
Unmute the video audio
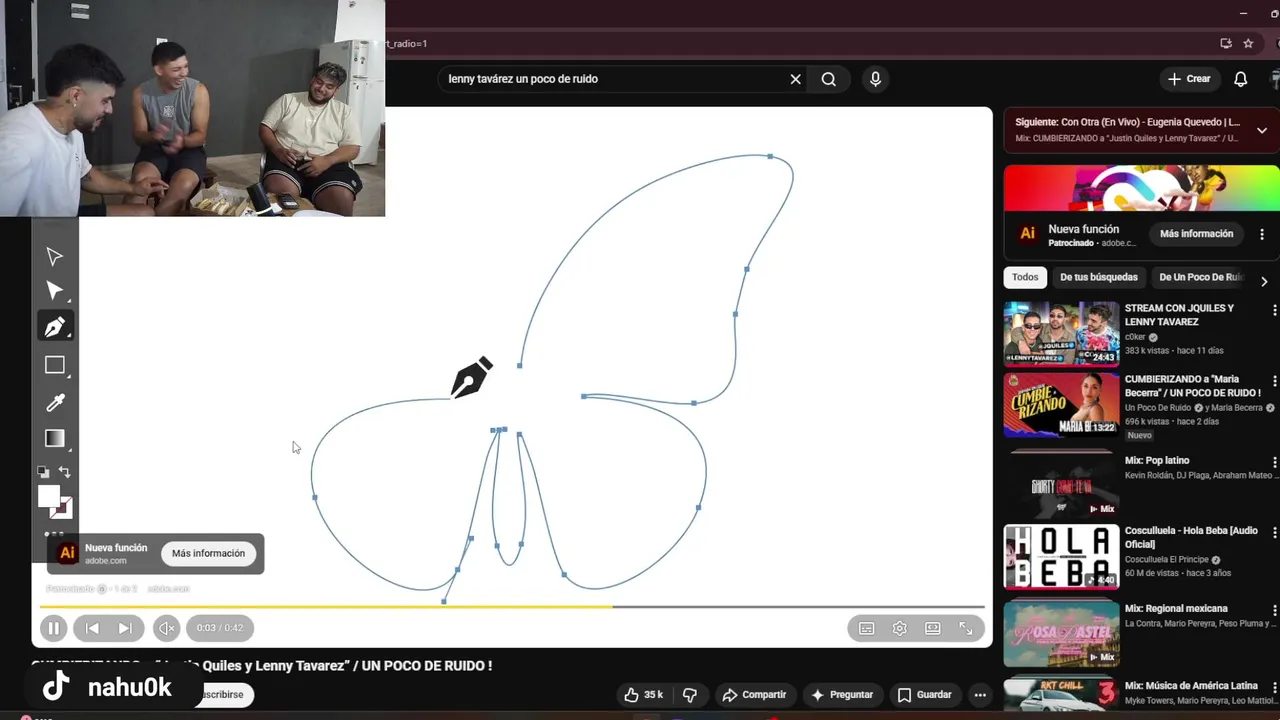click(x=167, y=628)
